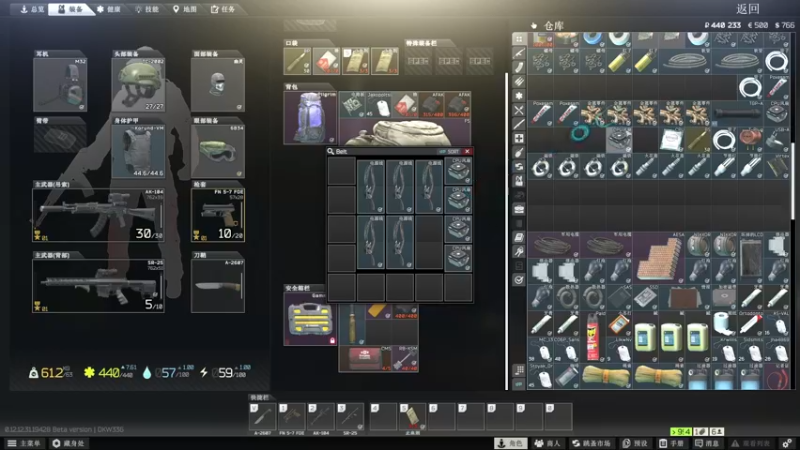The height and width of the screenshot is (450, 800).
Task: Select the M32 headset slot
Action: point(60,85)
